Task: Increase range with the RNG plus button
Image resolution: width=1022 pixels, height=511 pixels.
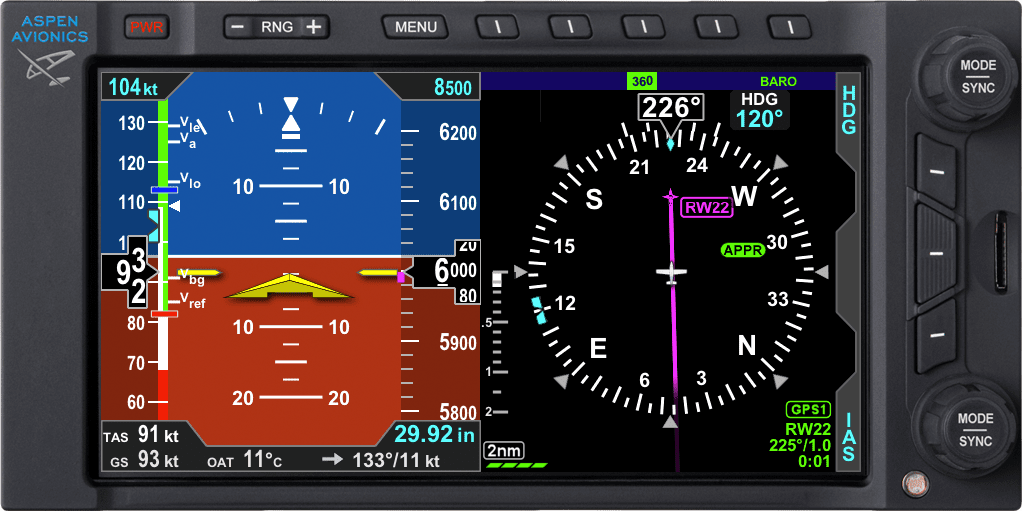Action: [x=315, y=27]
